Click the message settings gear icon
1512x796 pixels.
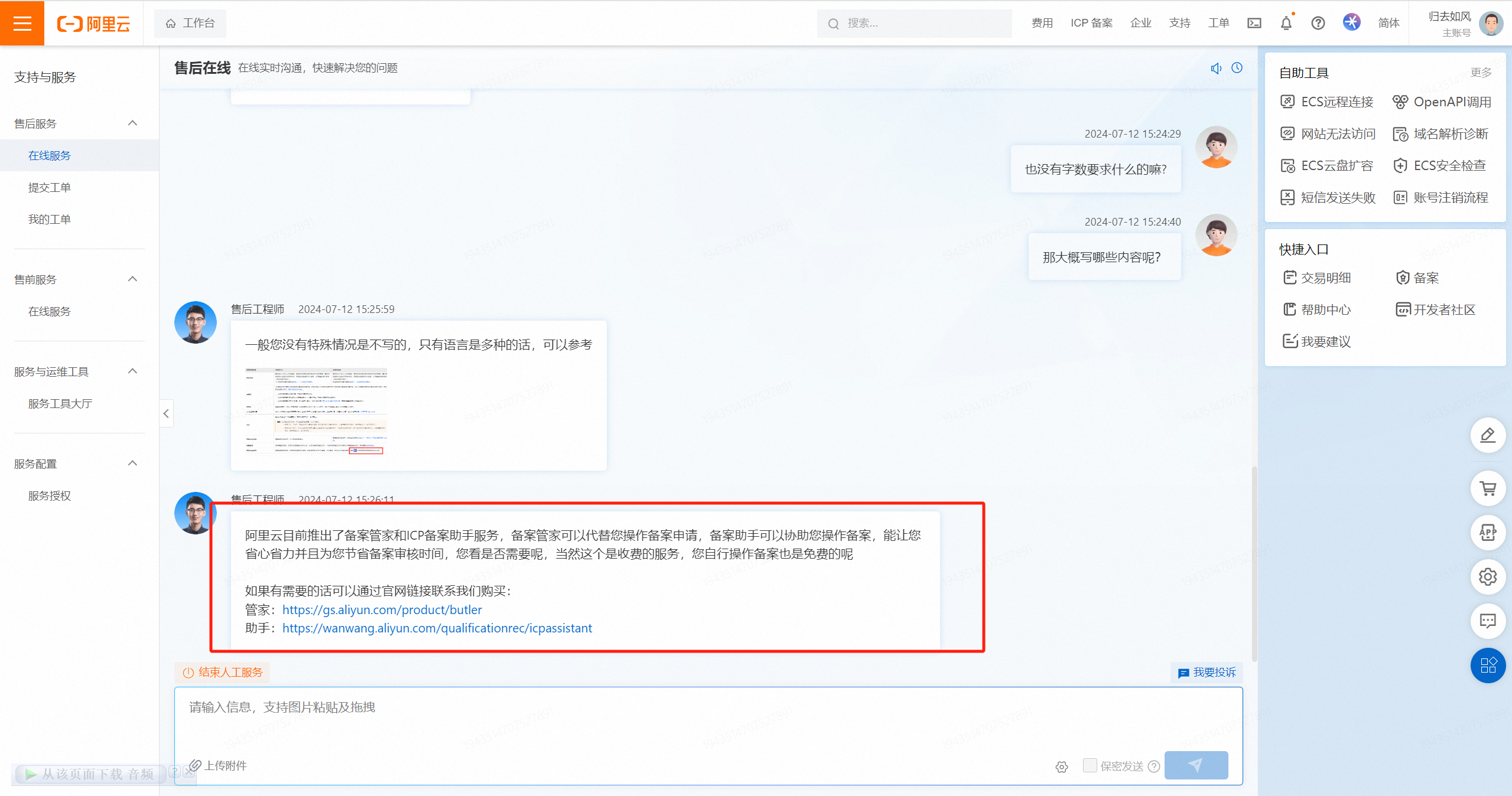tap(1061, 766)
